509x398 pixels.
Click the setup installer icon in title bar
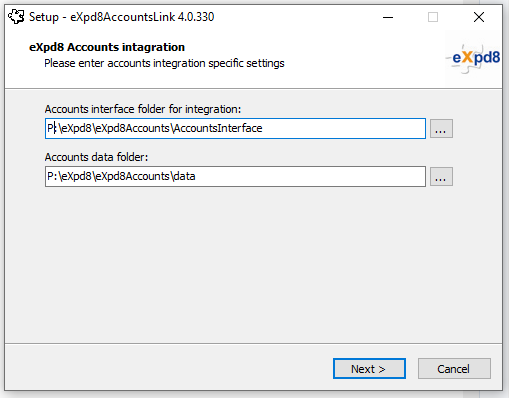(x=16, y=17)
